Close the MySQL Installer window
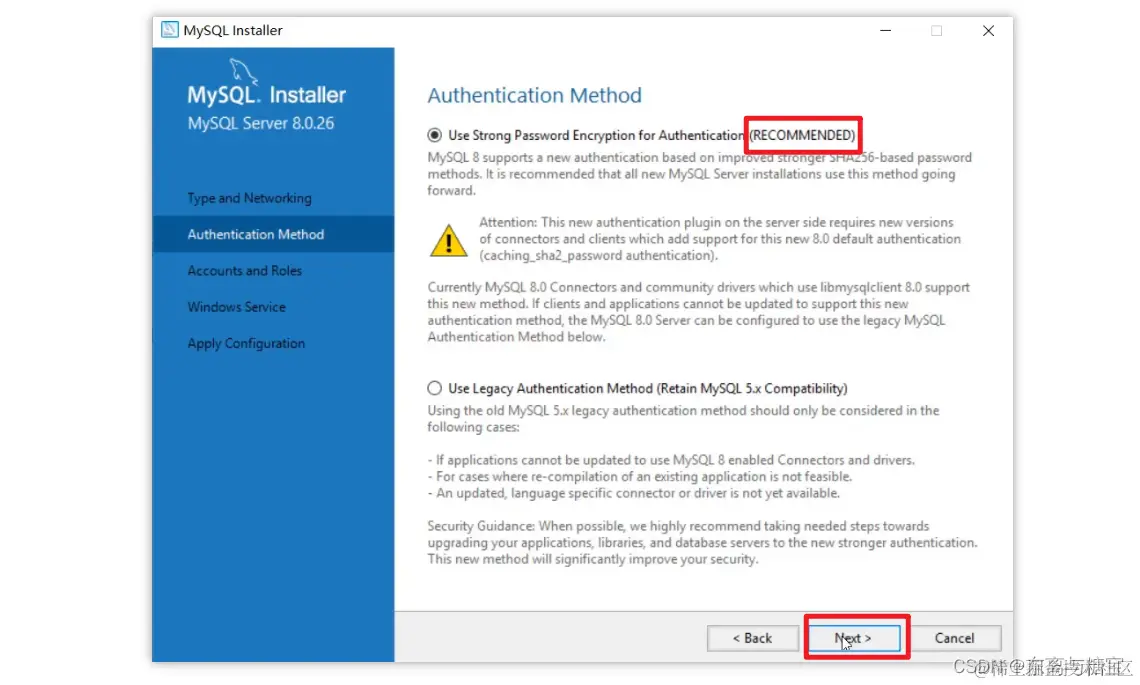Image resolution: width=1140 pixels, height=685 pixels. [x=988, y=31]
